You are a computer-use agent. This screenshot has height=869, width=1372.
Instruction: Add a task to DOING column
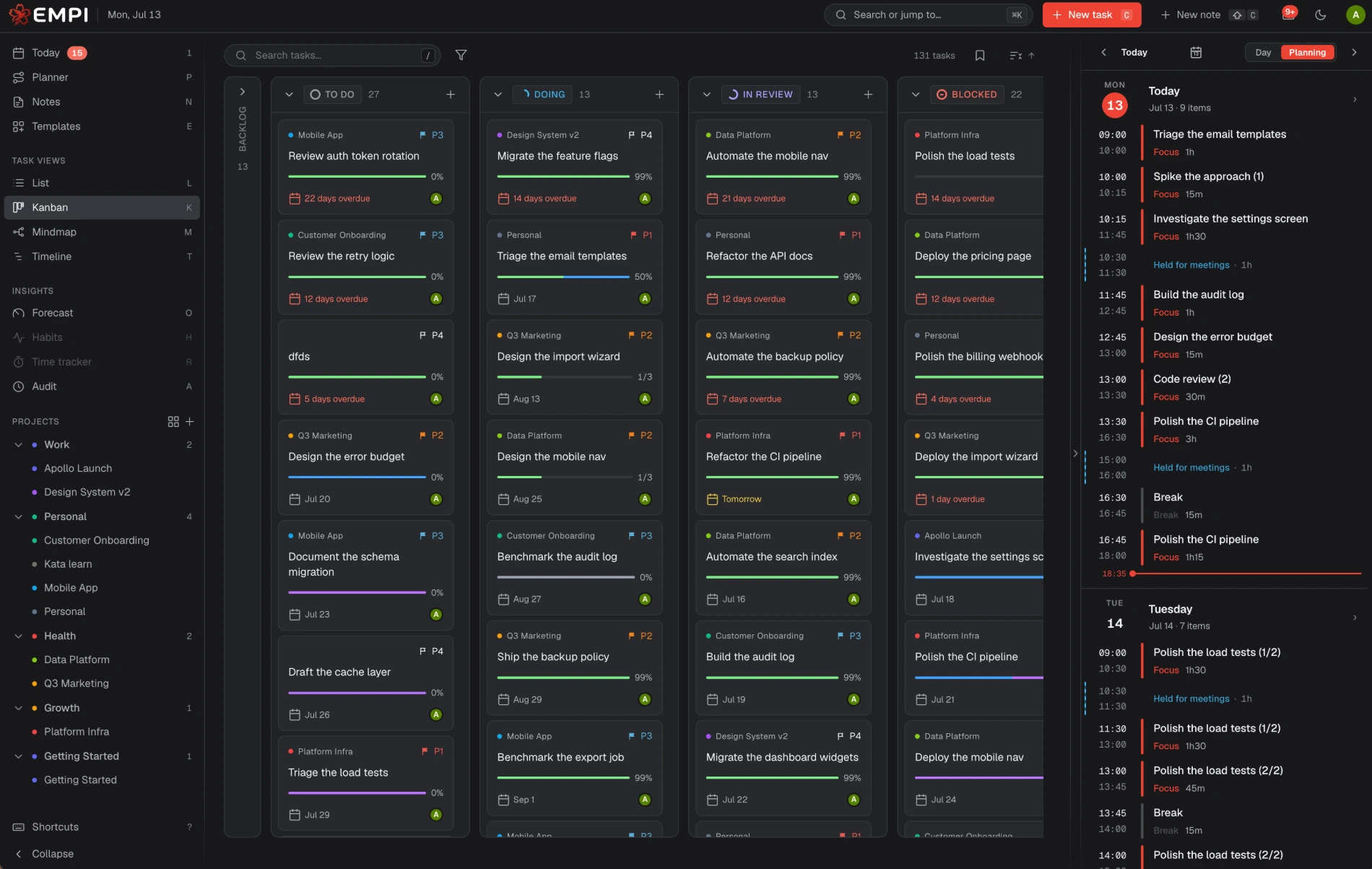coord(659,95)
